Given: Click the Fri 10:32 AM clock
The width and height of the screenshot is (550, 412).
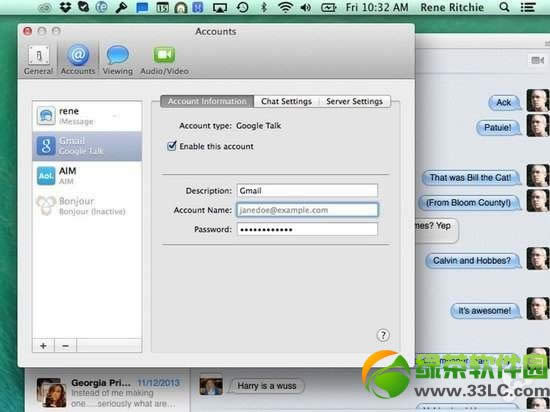Looking at the screenshot, I should pos(377,7).
